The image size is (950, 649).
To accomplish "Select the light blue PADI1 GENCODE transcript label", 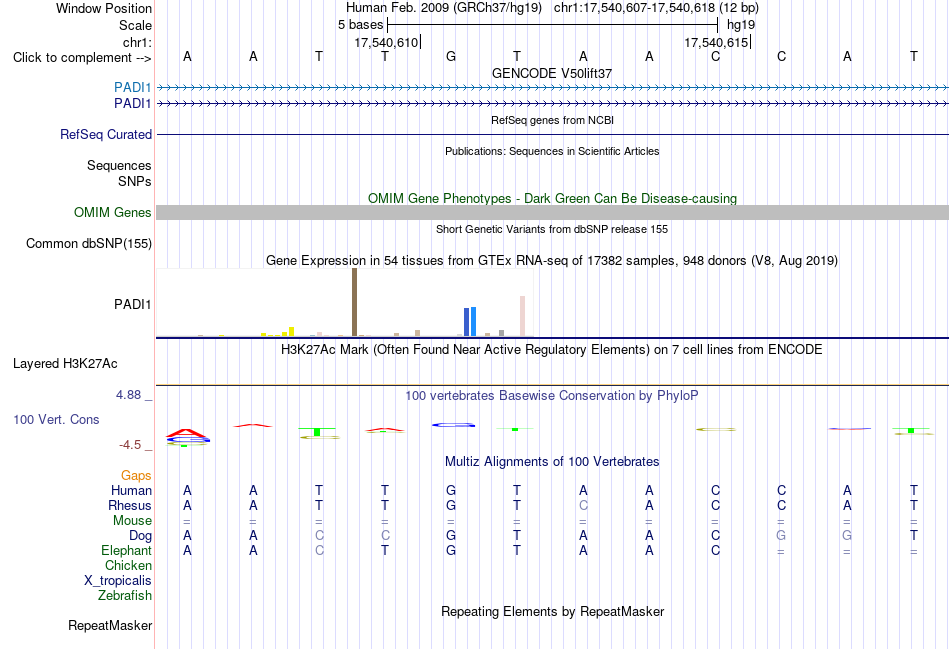I will pos(132,87).
